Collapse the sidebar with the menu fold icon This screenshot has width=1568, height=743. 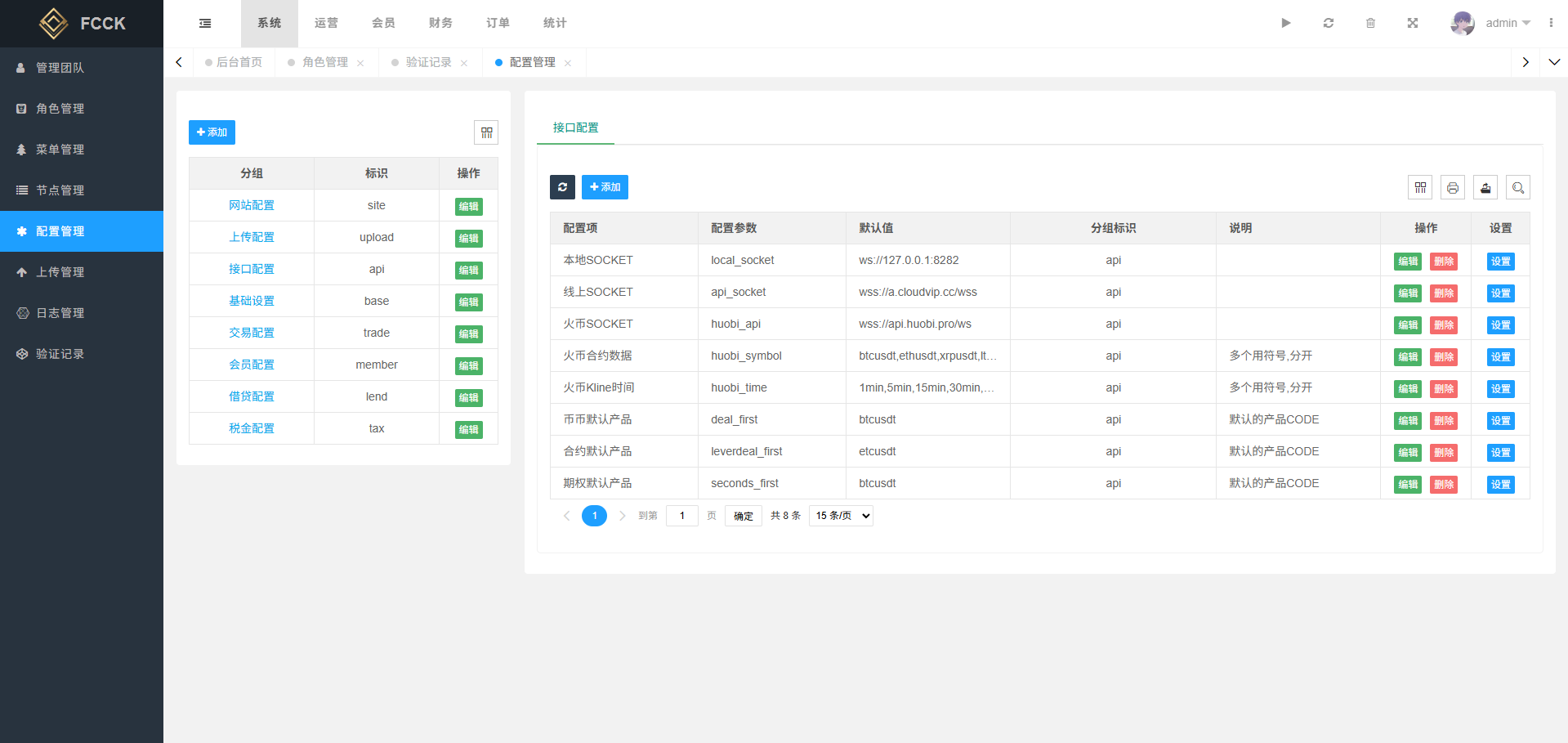pos(205,24)
